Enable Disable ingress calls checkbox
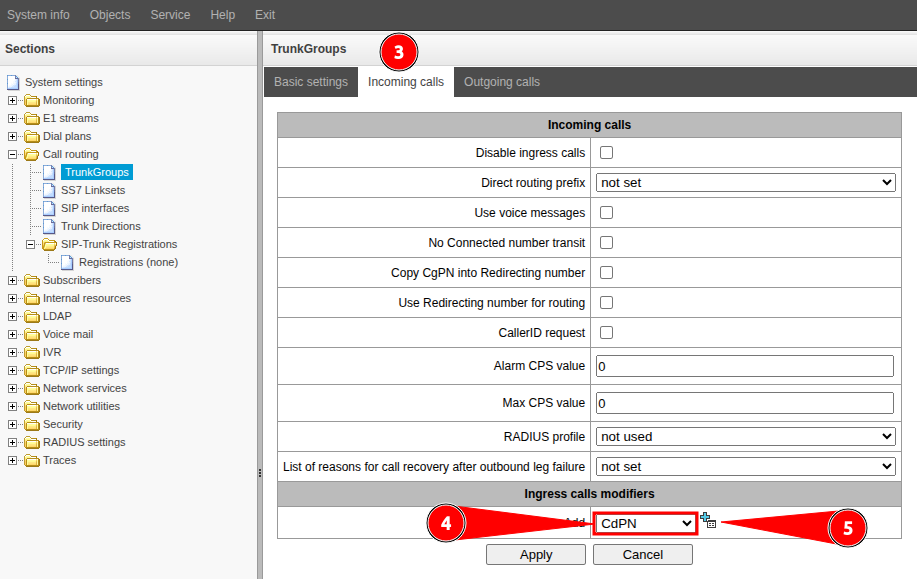Screen dimensions: 917x579 (606, 153)
